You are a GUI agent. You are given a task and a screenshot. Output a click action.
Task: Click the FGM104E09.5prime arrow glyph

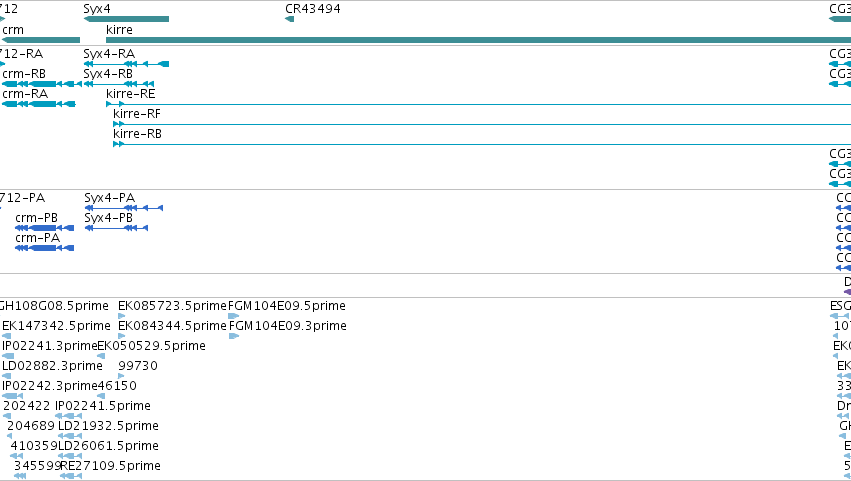234,316
